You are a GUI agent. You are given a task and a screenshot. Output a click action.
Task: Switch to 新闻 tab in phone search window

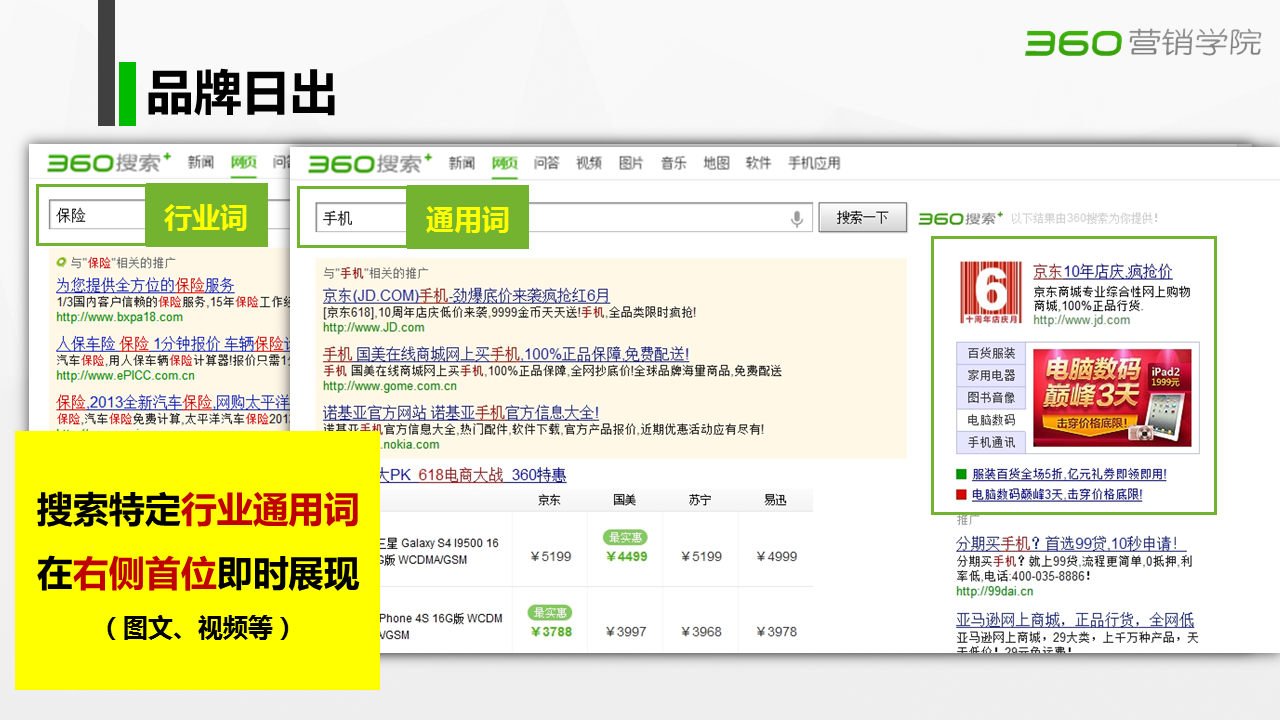(462, 163)
